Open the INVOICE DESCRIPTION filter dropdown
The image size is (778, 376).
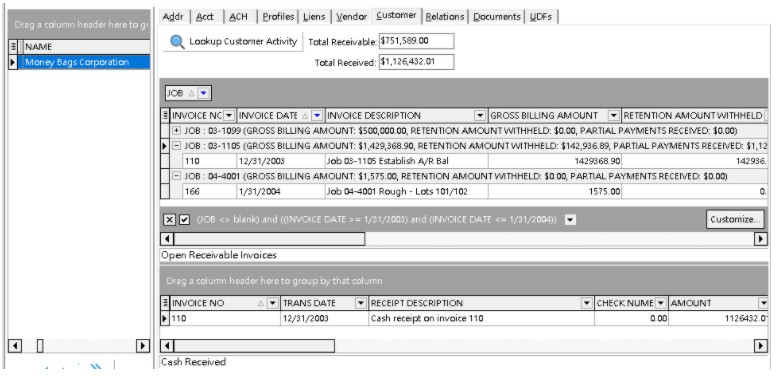click(x=480, y=116)
